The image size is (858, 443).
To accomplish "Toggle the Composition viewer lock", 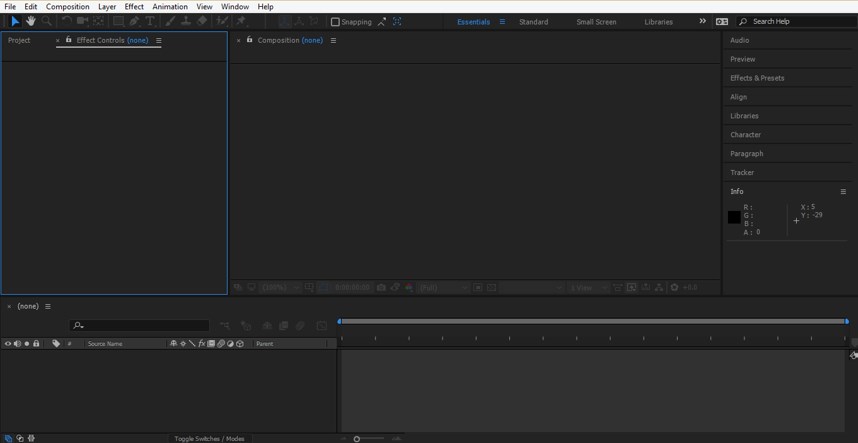I will (x=250, y=40).
